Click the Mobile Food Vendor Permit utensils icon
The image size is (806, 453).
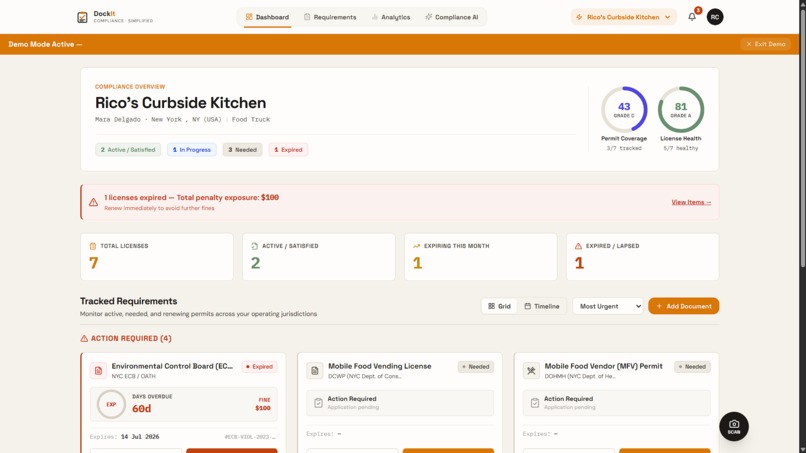tap(531, 370)
